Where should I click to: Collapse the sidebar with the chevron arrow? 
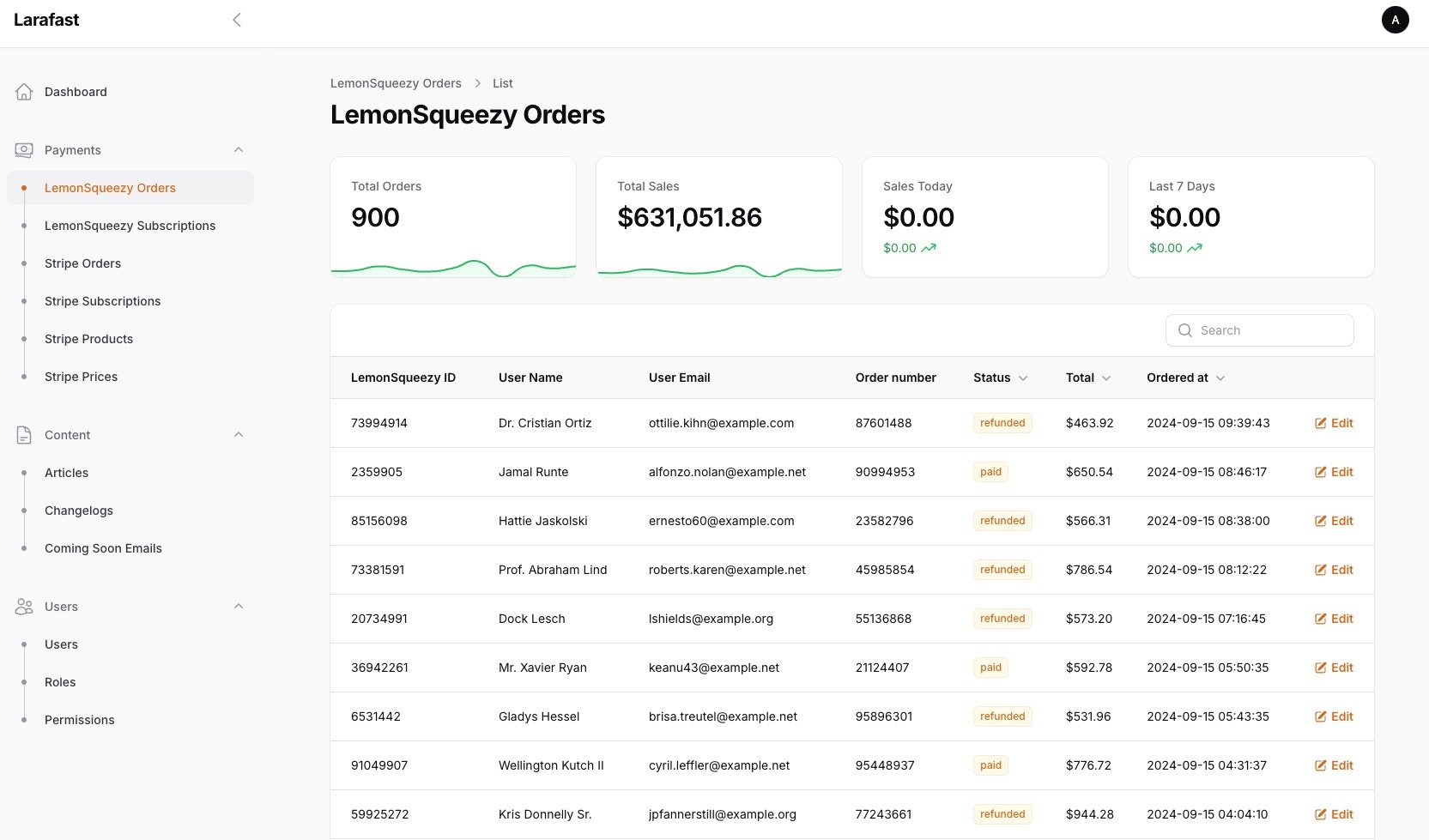(237, 20)
